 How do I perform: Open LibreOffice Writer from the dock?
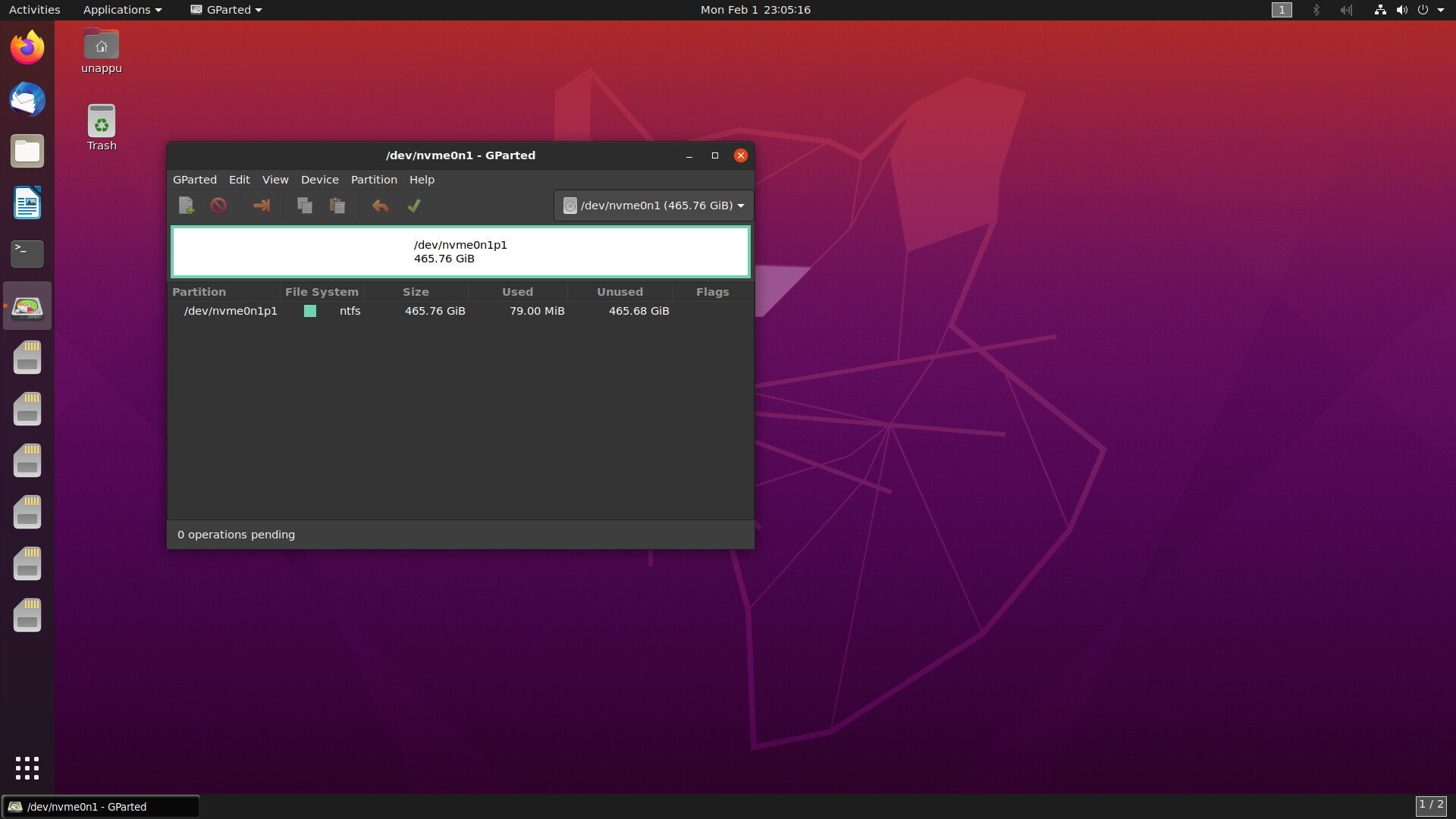(27, 202)
